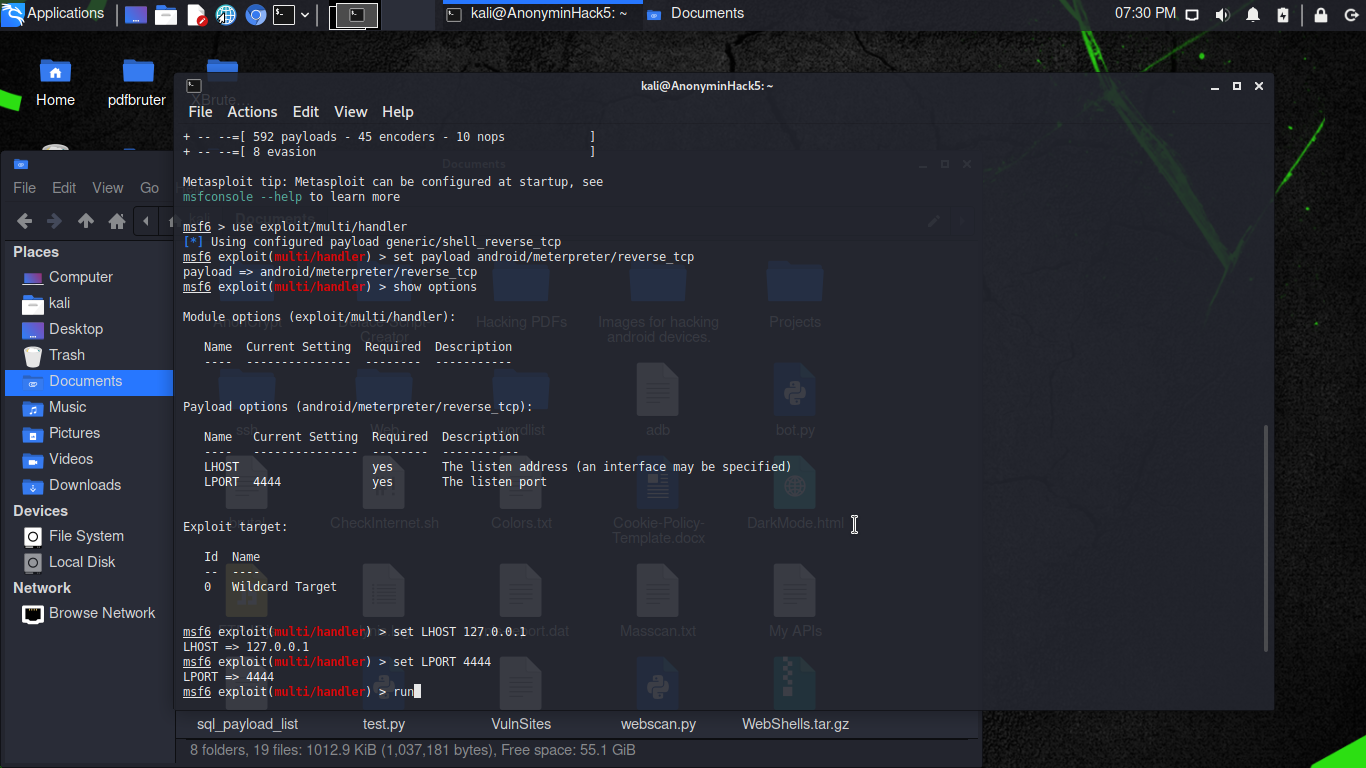Launch the text editor from the panel
The image size is (1366, 768).
pos(196,15)
